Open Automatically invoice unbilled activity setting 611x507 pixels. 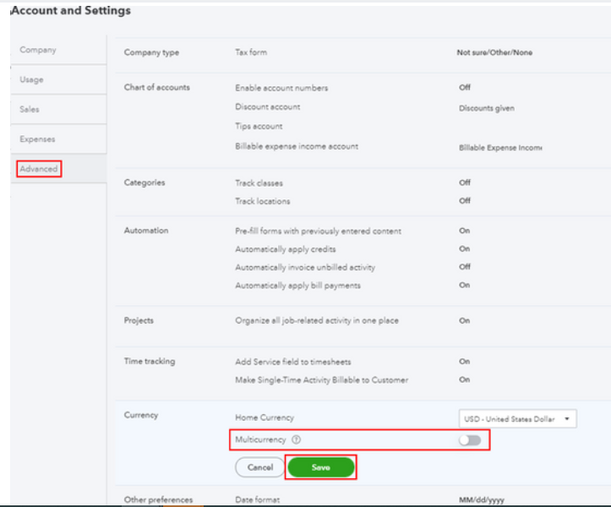point(304,267)
